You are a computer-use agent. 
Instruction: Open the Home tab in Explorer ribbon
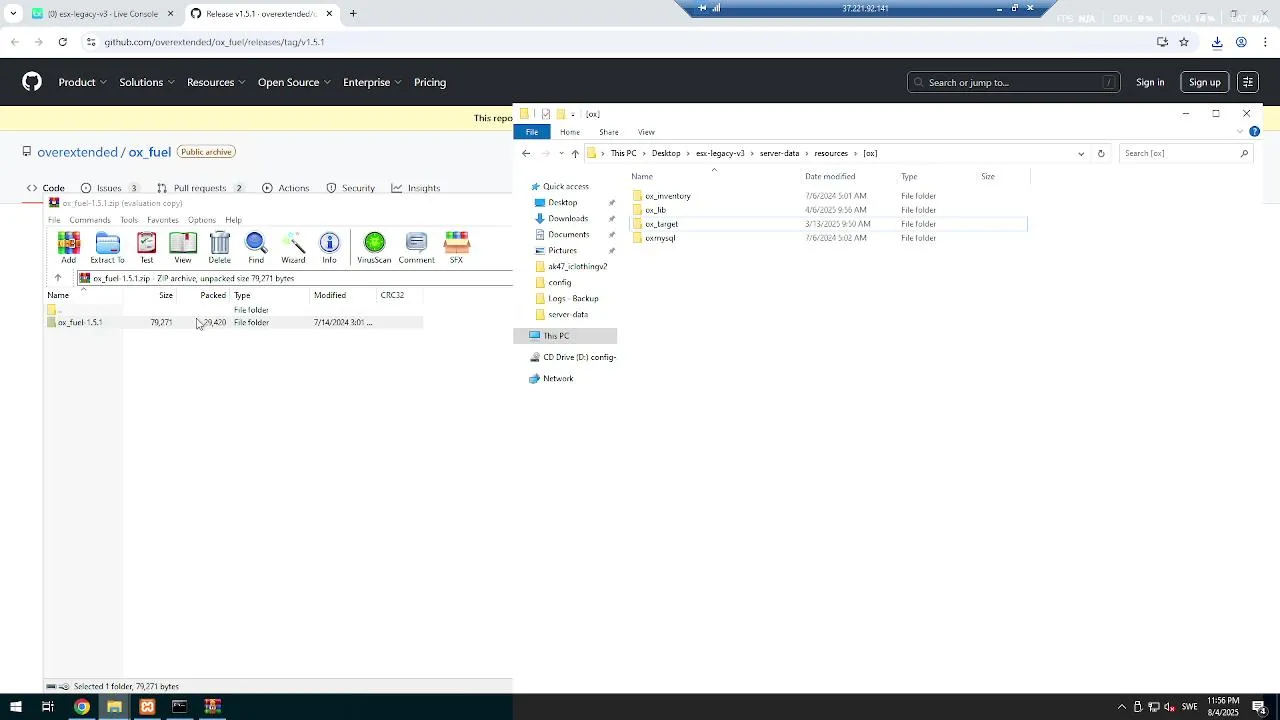coord(570,132)
